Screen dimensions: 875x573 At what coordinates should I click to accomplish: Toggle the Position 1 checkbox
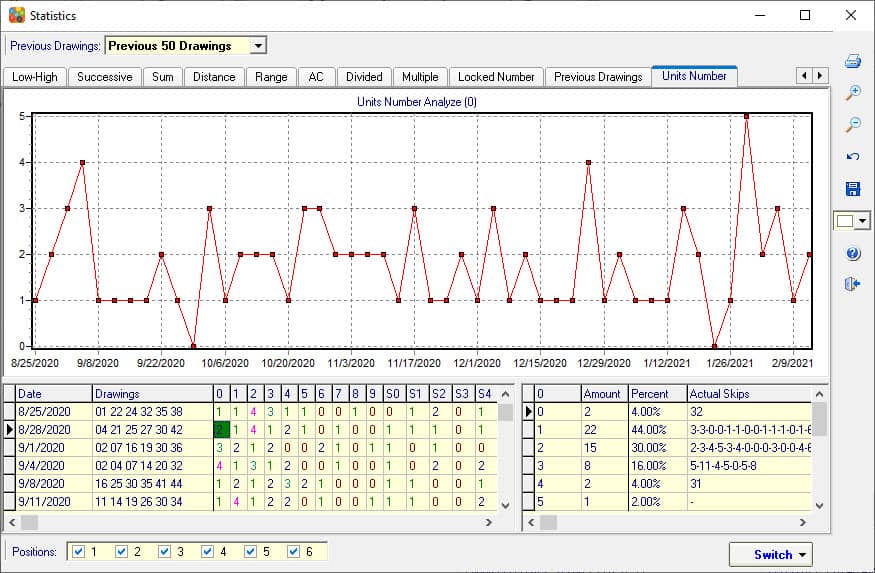point(79,551)
